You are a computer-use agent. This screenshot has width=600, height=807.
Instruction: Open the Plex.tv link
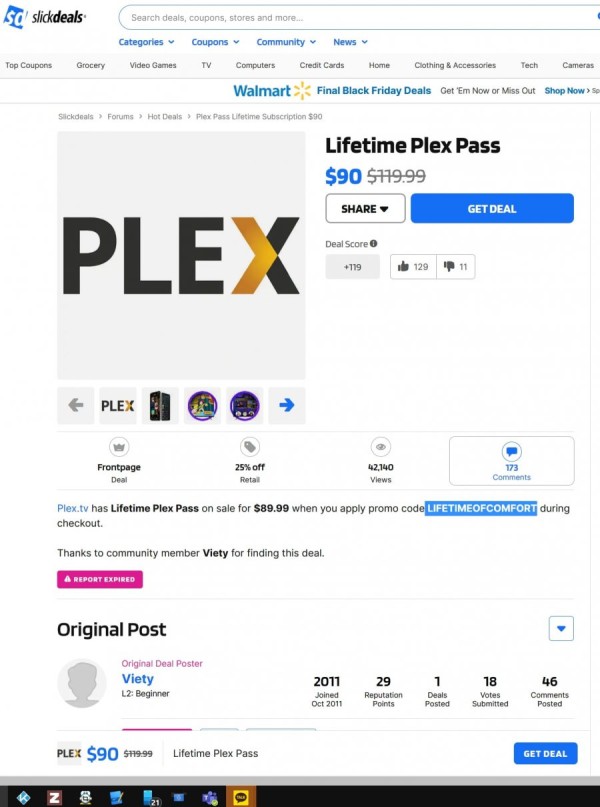[73, 508]
